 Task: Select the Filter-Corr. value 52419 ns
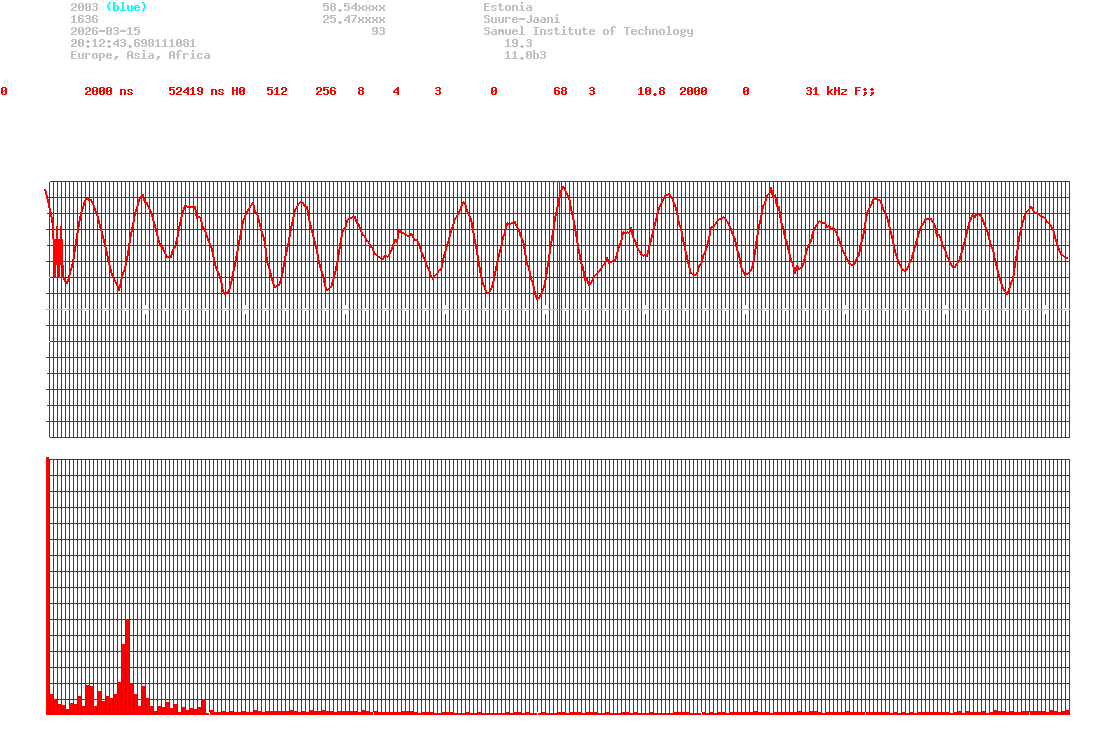coord(196,91)
